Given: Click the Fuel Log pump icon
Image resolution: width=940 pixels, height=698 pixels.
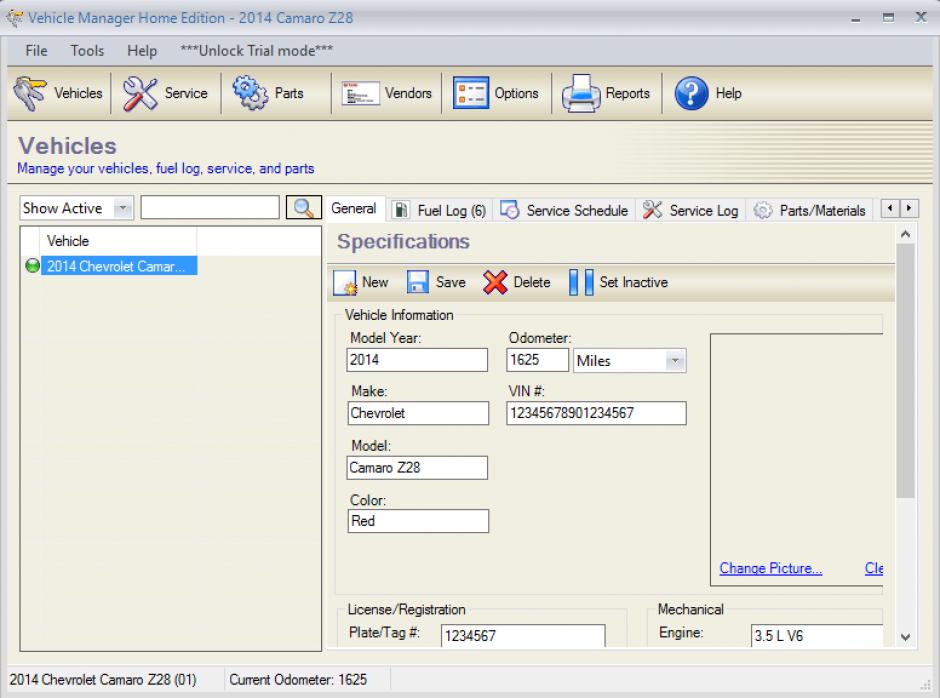Looking at the screenshot, I should (401, 210).
